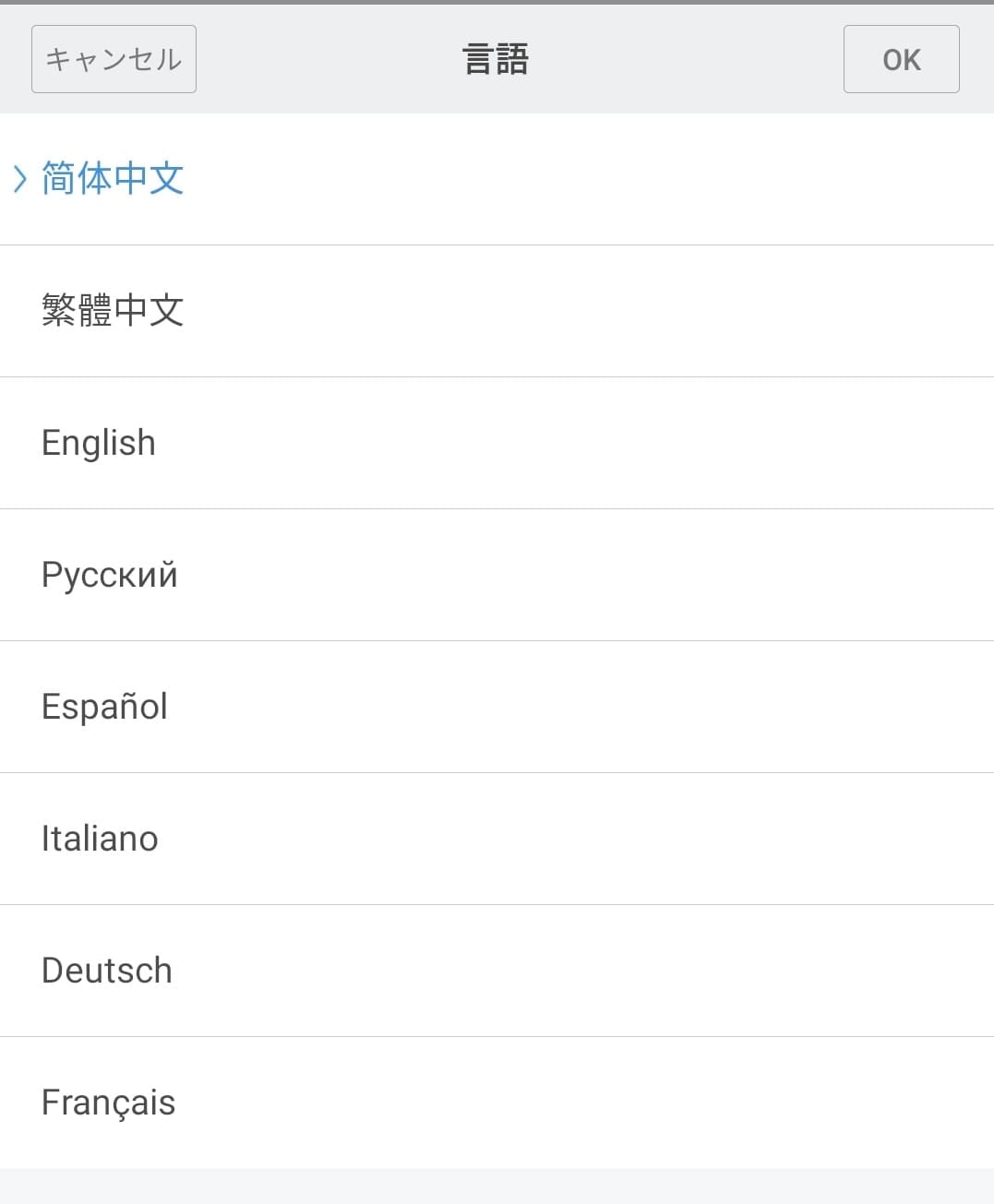Confirm selection with the OK button
This screenshot has height=1204, width=994.
pos(901,60)
